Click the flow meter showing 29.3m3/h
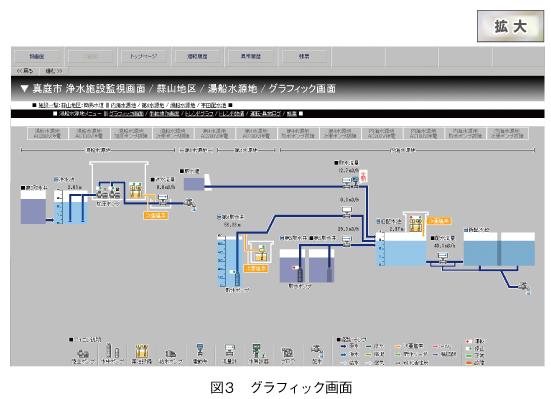The height and width of the screenshot is (399, 551). pyautogui.click(x=347, y=241)
